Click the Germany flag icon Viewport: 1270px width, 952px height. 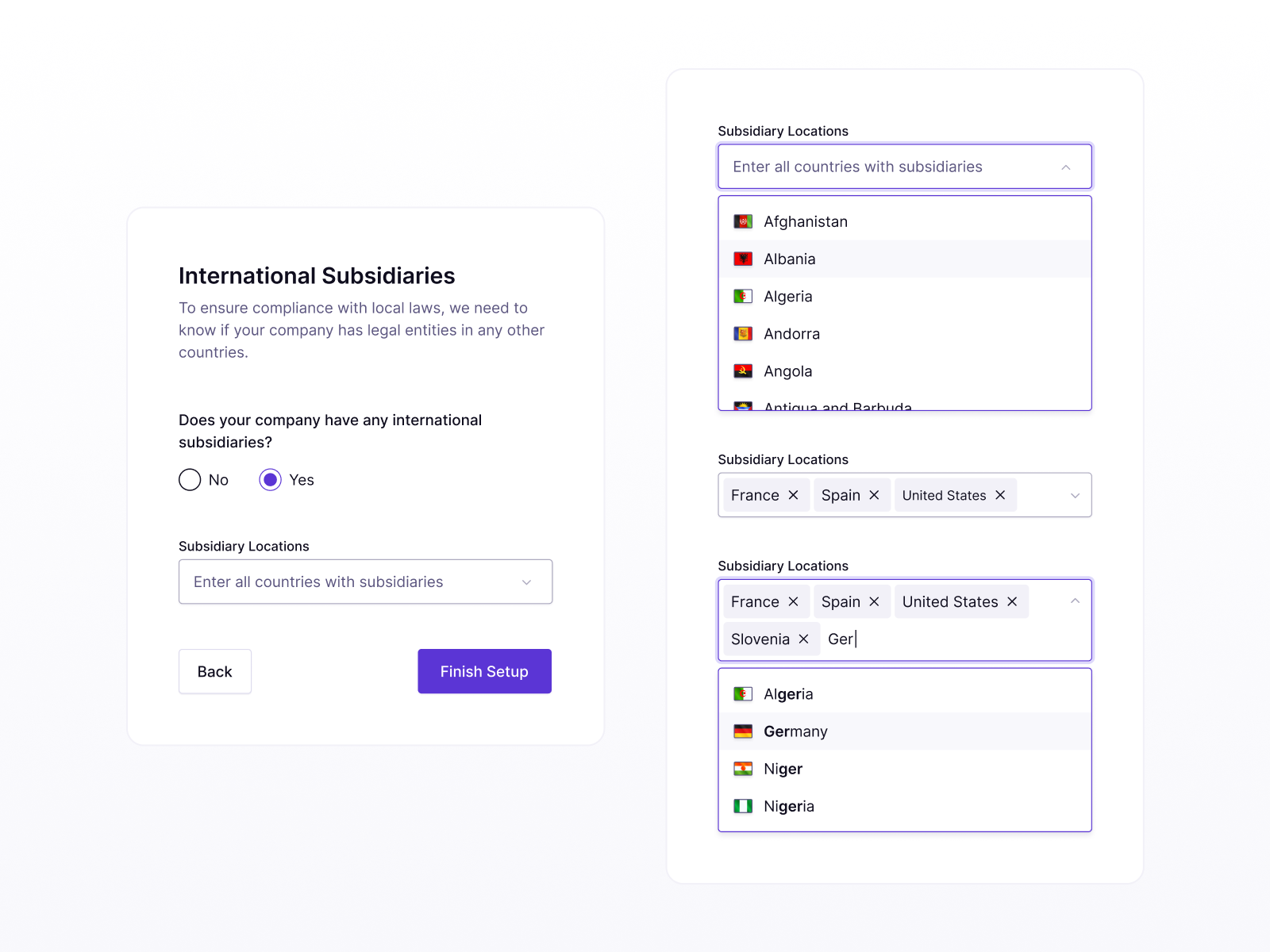pyautogui.click(x=743, y=731)
